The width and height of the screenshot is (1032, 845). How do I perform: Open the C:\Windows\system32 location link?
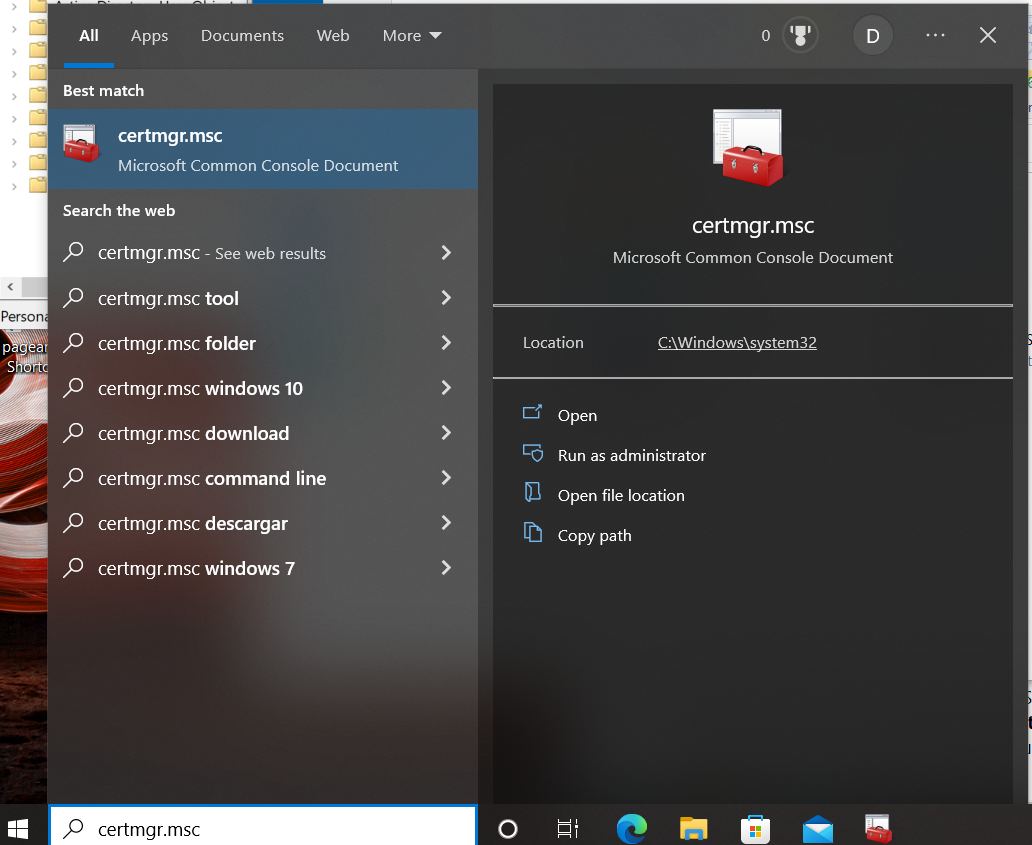[737, 343]
